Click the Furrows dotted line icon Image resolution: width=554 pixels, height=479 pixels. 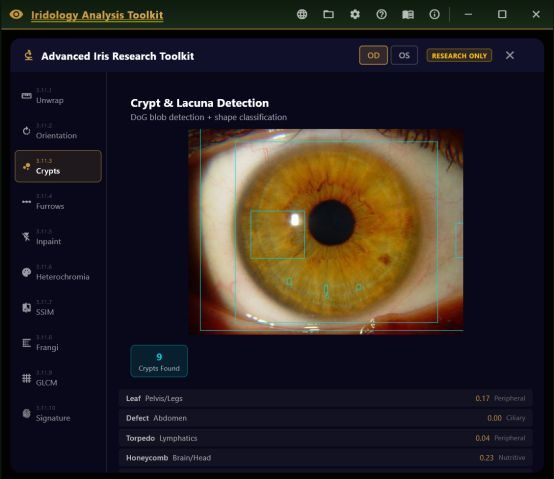tap(26, 202)
